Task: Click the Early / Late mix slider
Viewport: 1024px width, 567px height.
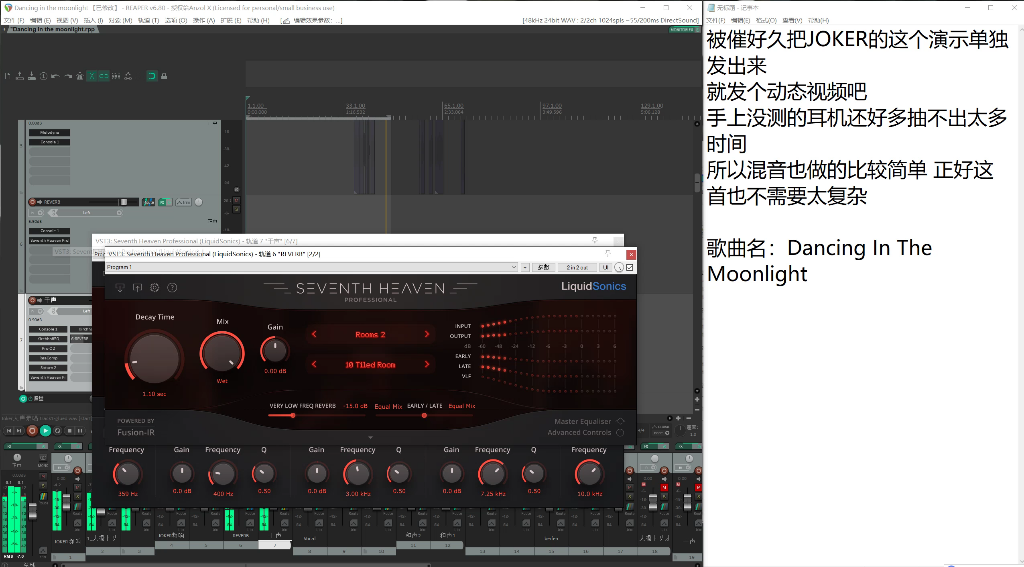Action: point(424,415)
